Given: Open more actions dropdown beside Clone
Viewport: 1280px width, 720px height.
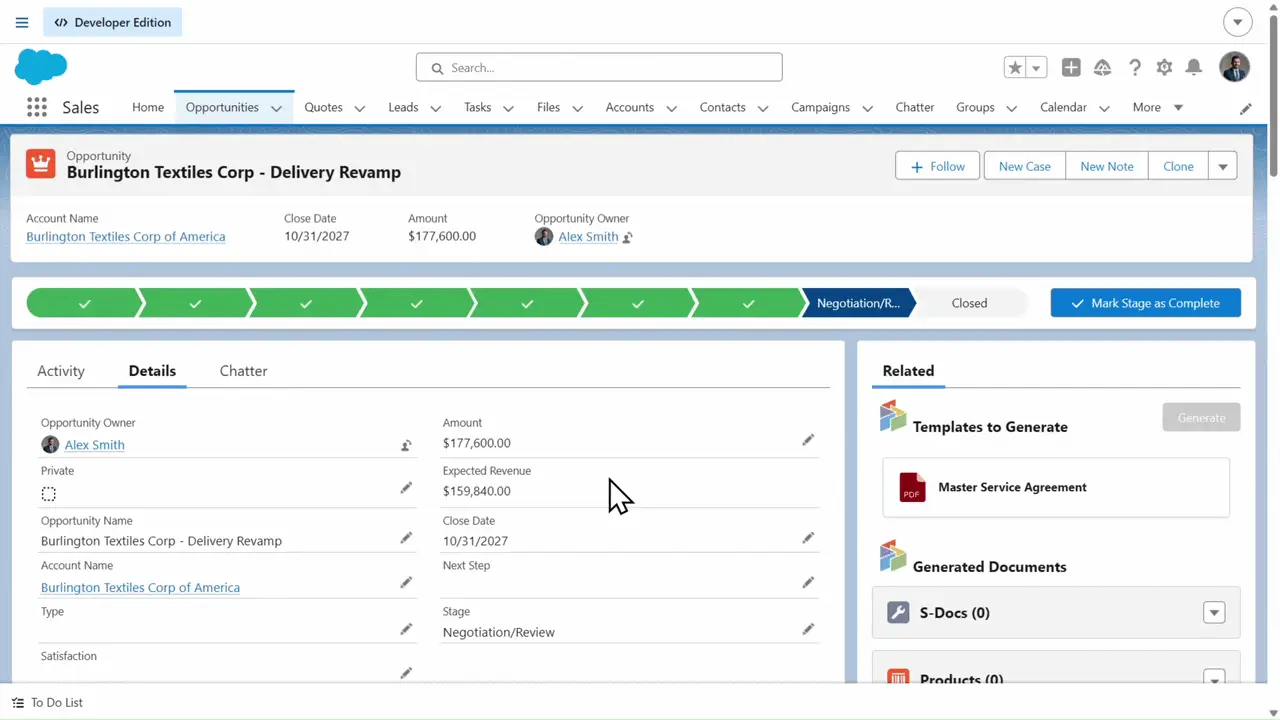Looking at the screenshot, I should click(1223, 167).
